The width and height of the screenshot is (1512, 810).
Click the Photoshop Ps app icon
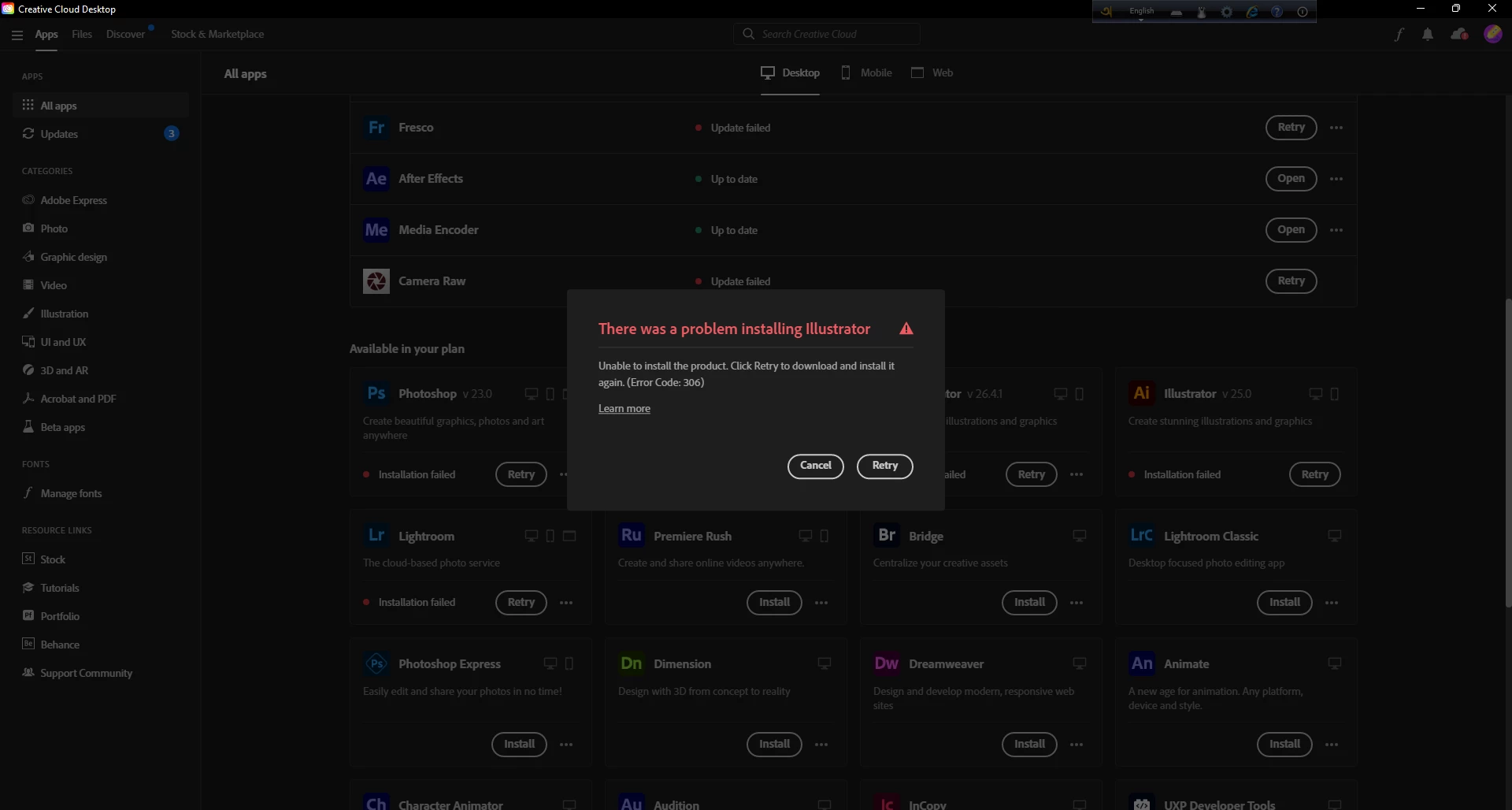(x=376, y=393)
